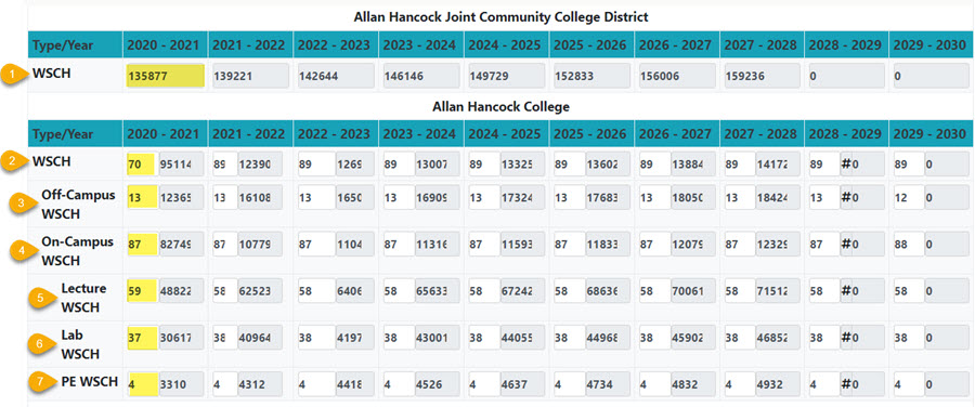Click On-Campus WSCH 2021 - 2022 percent field
This screenshot has width=977, height=408.
pyautogui.click(x=225, y=245)
